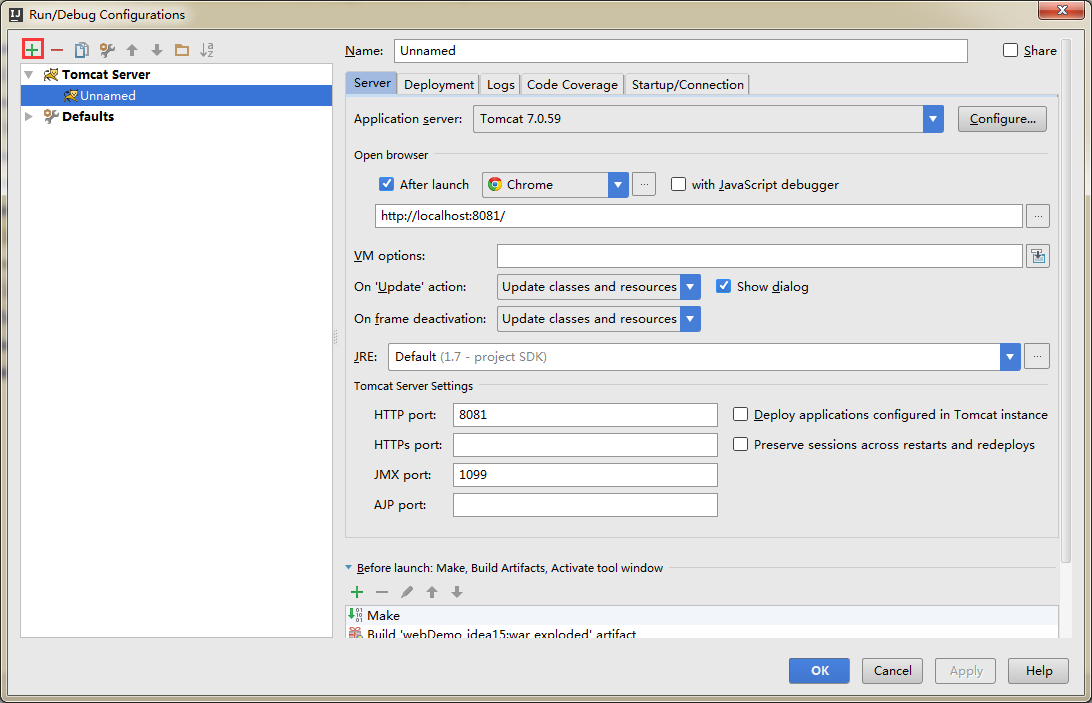Open On frame deactivation dropdown

(x=690, y=319)
